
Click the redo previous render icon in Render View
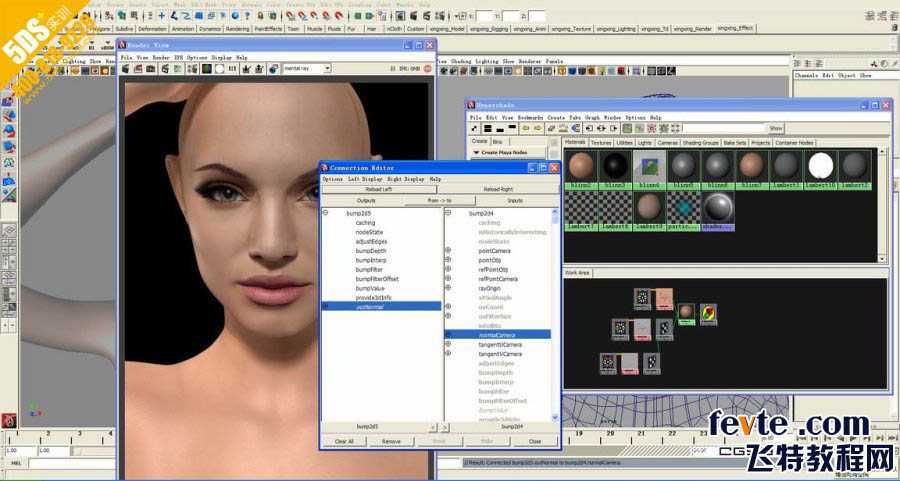click(x=125, y=69)
